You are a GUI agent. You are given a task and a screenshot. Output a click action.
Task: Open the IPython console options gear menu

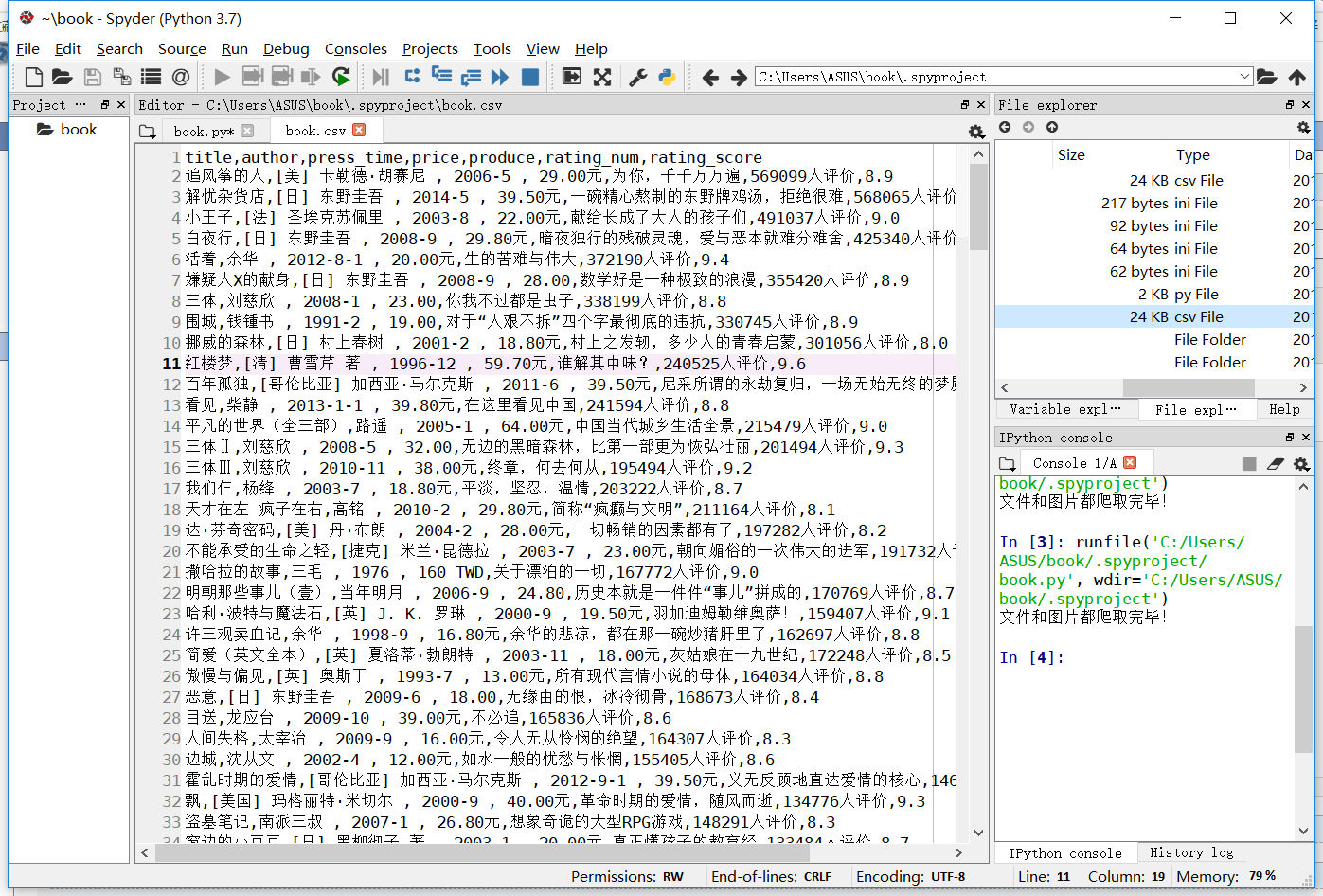[1301, 463]
